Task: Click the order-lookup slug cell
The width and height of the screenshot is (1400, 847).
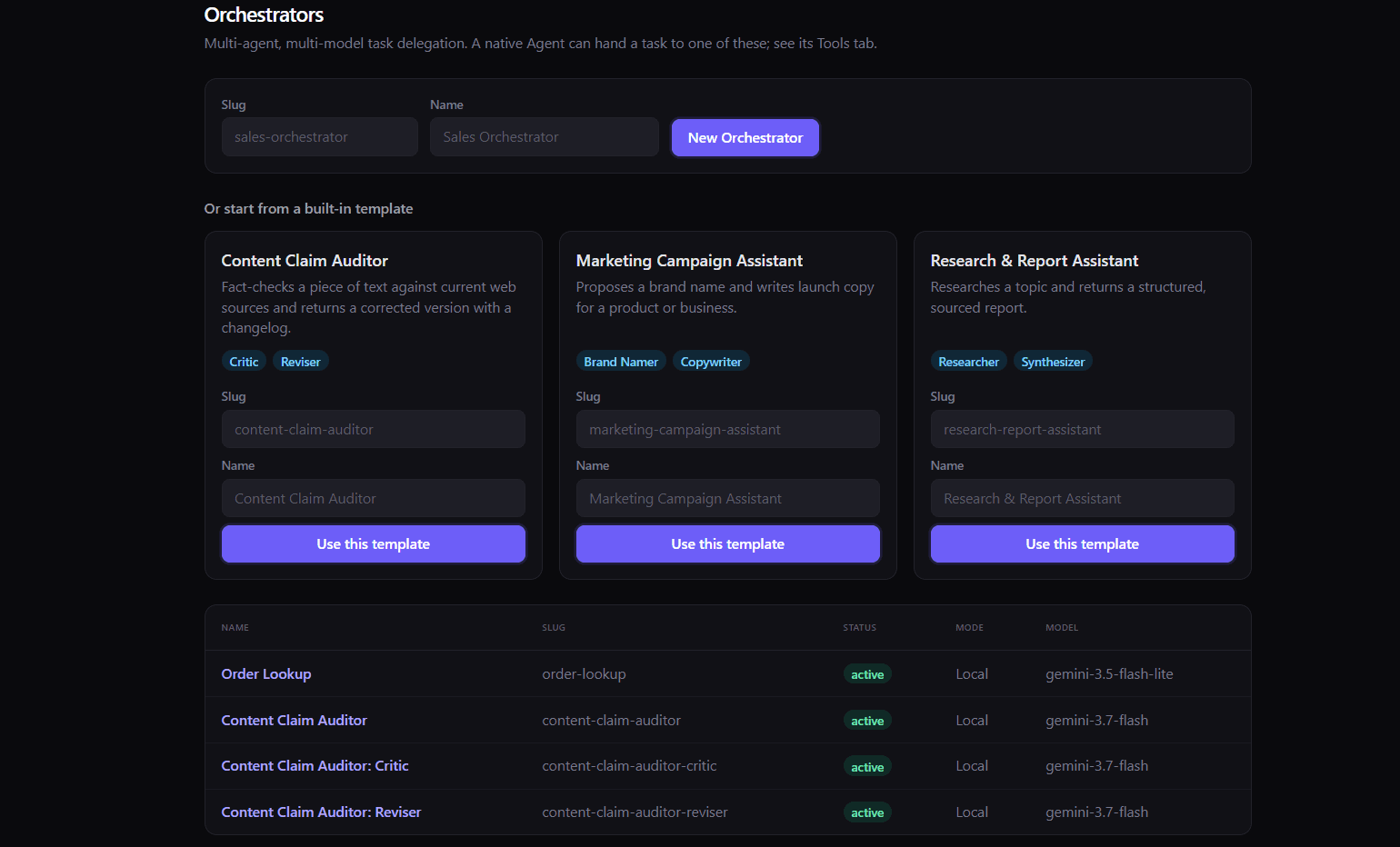Action: coord(585,673)
